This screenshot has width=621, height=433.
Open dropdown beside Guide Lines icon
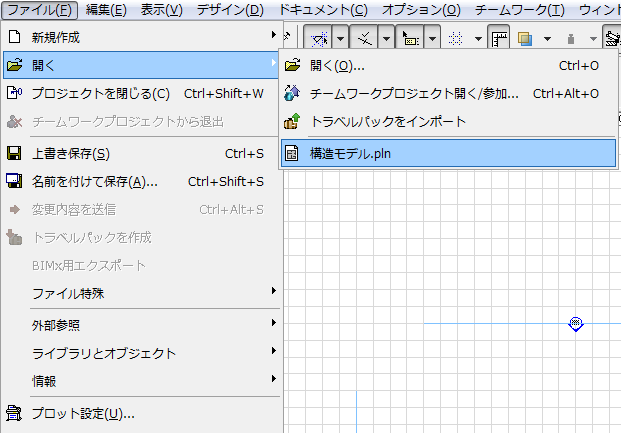[x=340, y=39]
